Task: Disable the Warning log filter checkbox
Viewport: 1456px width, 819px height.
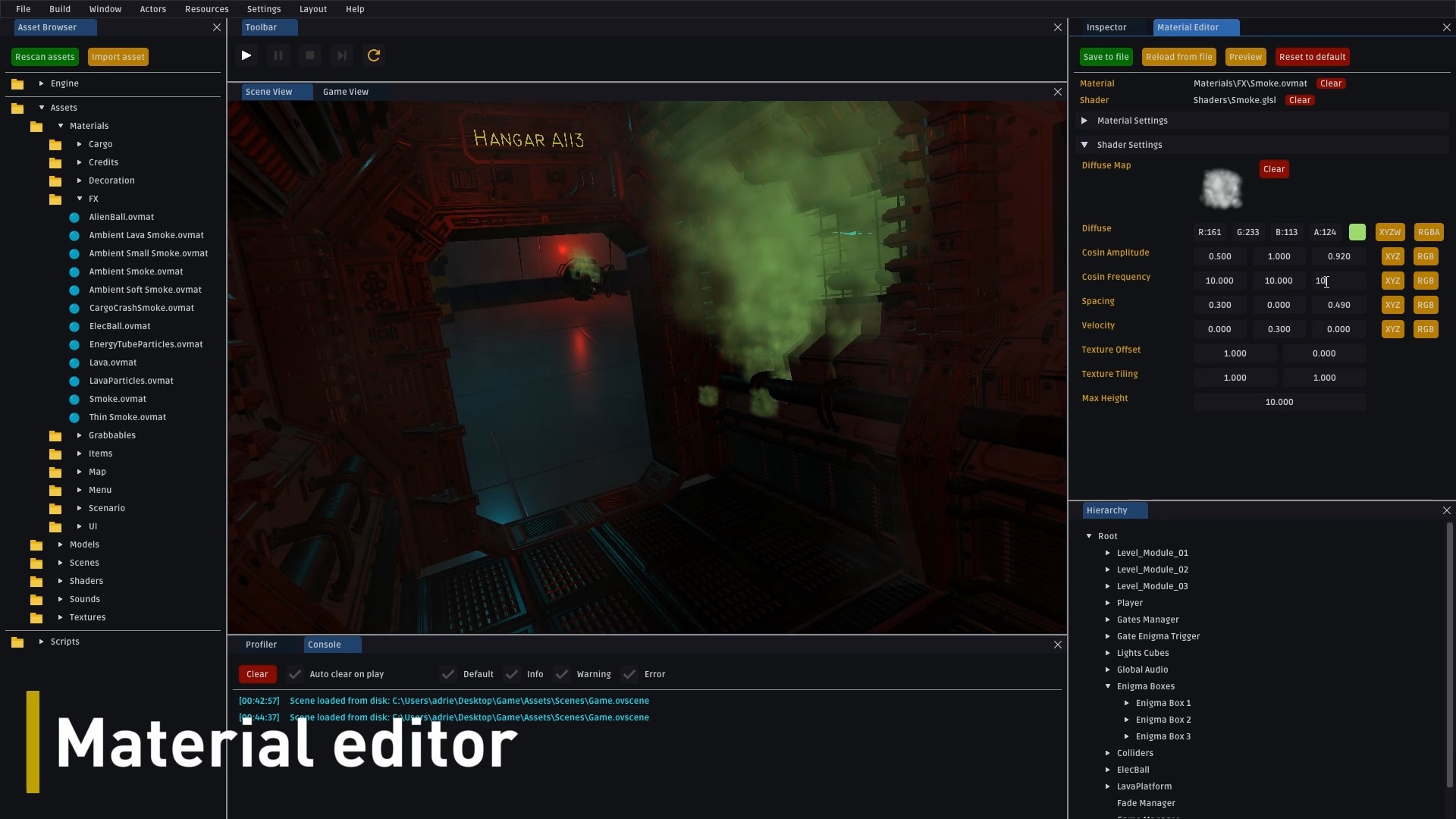Action: 562,674
